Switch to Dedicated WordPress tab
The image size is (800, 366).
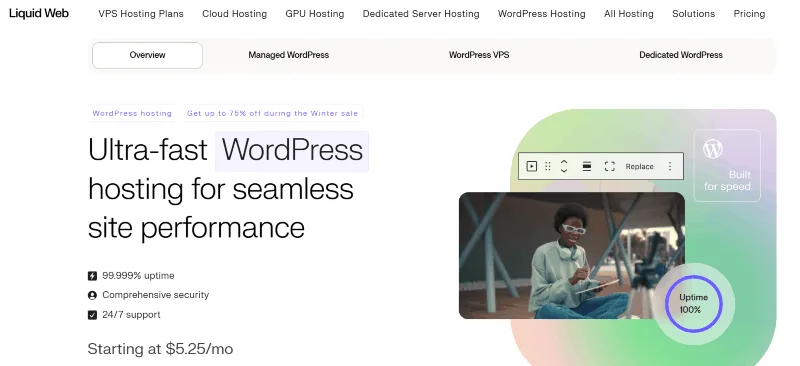(681, 55)
